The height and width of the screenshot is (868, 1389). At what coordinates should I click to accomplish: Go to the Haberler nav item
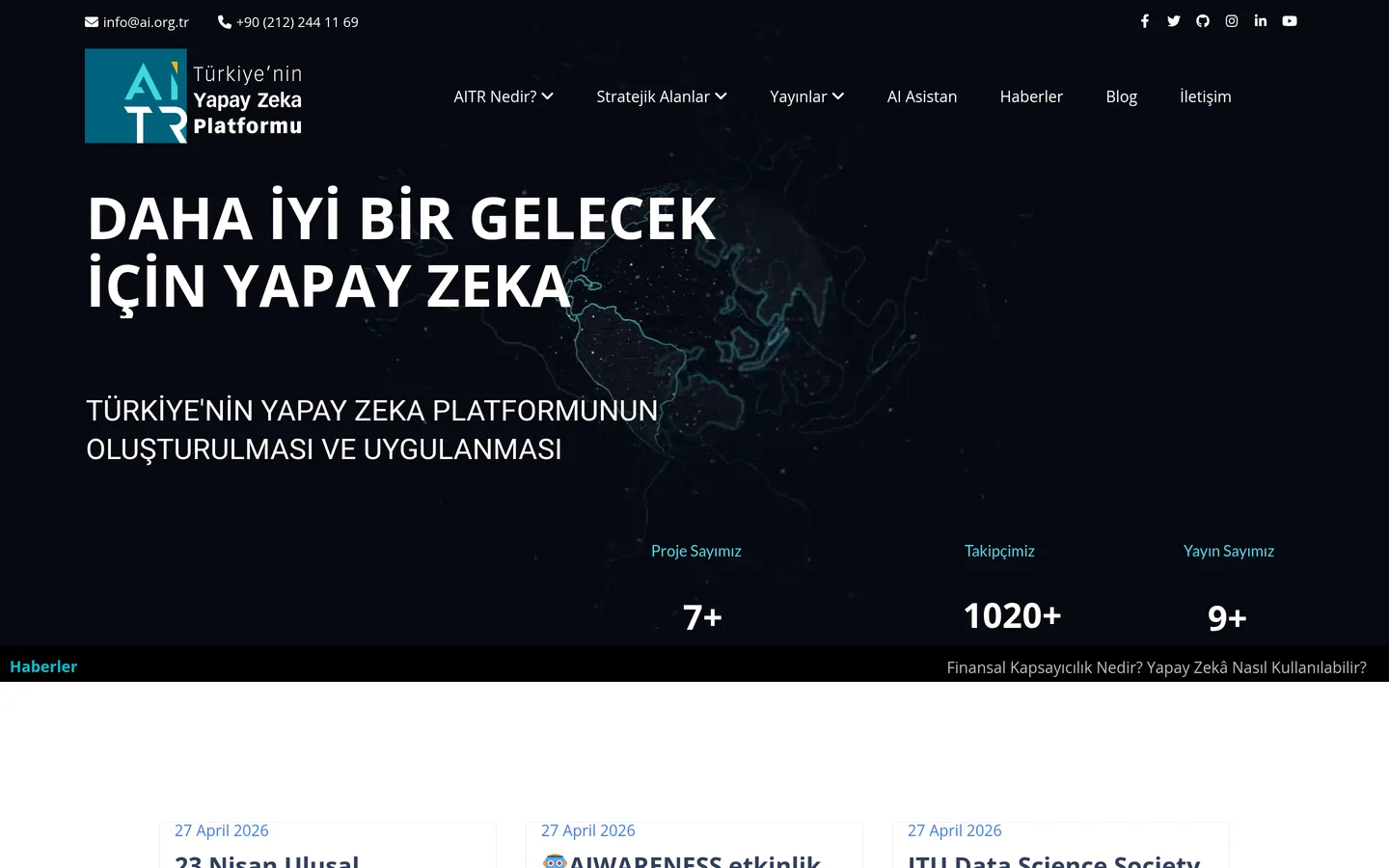tap(1031, 96)
